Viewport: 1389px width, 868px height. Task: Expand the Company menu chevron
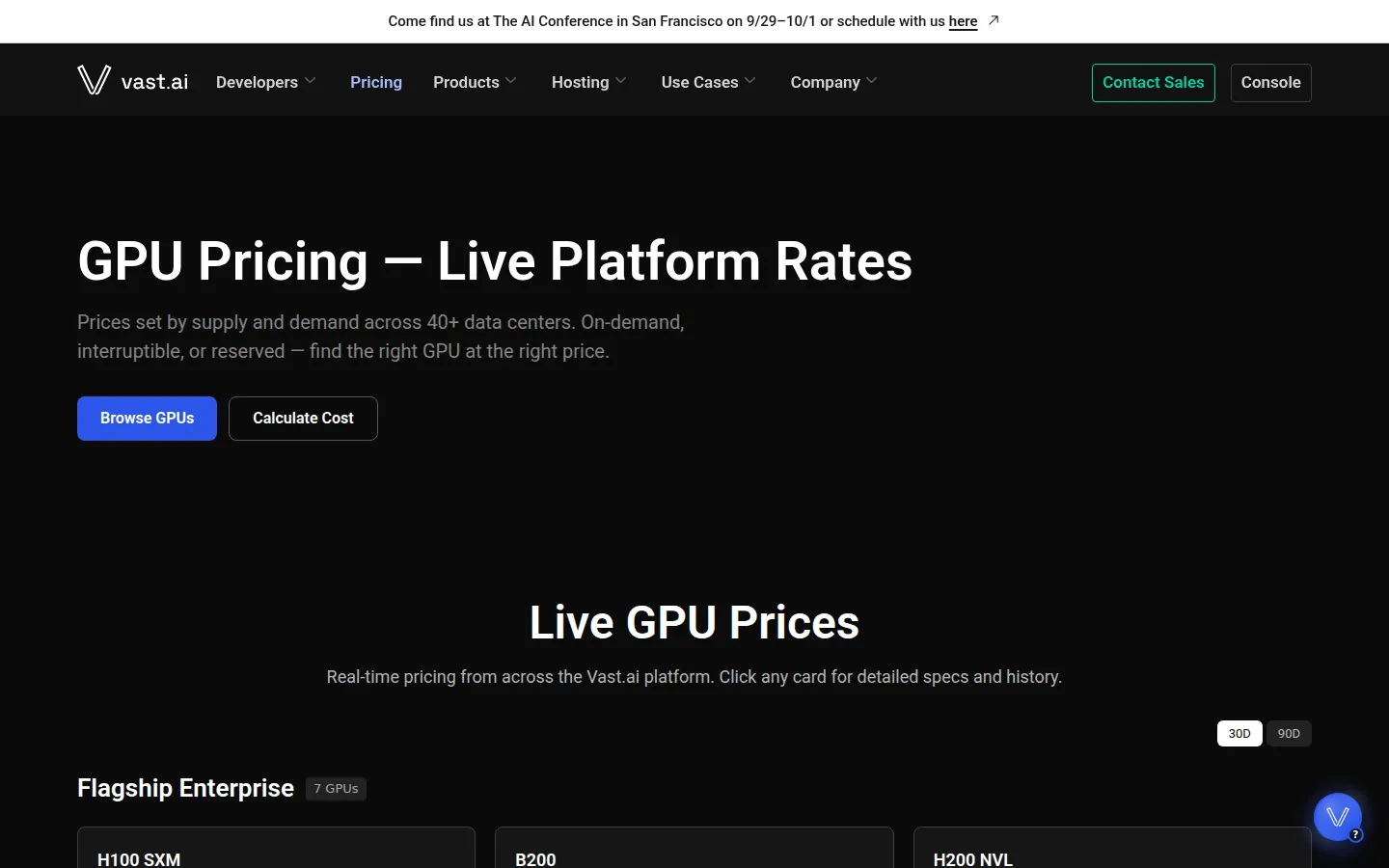(872, 81)
